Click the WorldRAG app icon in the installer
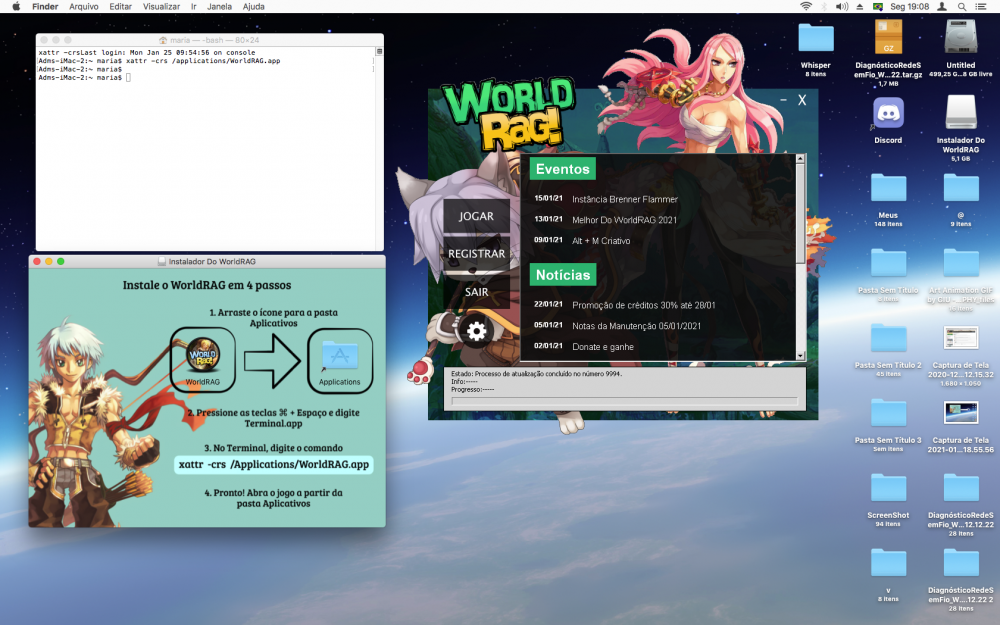This screenshot has width=1000, height=625. (x=203, y=355)
